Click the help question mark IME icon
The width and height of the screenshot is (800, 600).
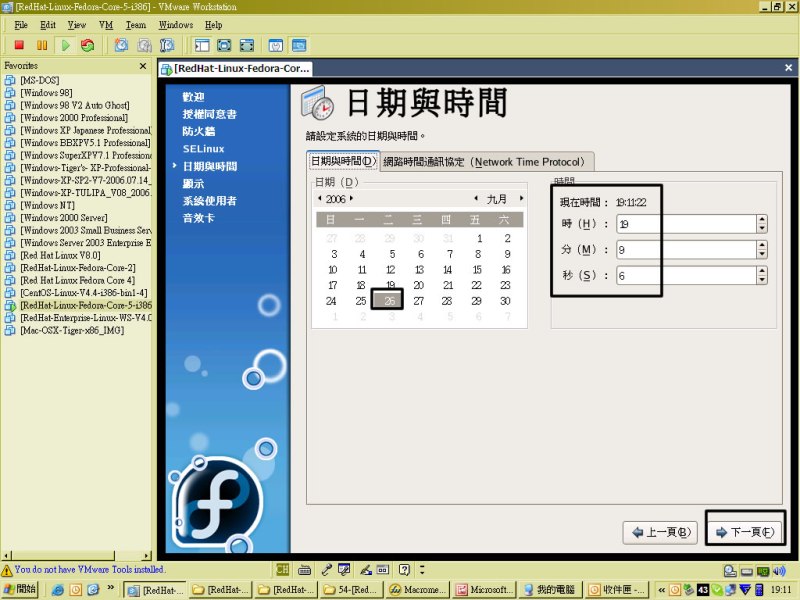pos(404,569)
